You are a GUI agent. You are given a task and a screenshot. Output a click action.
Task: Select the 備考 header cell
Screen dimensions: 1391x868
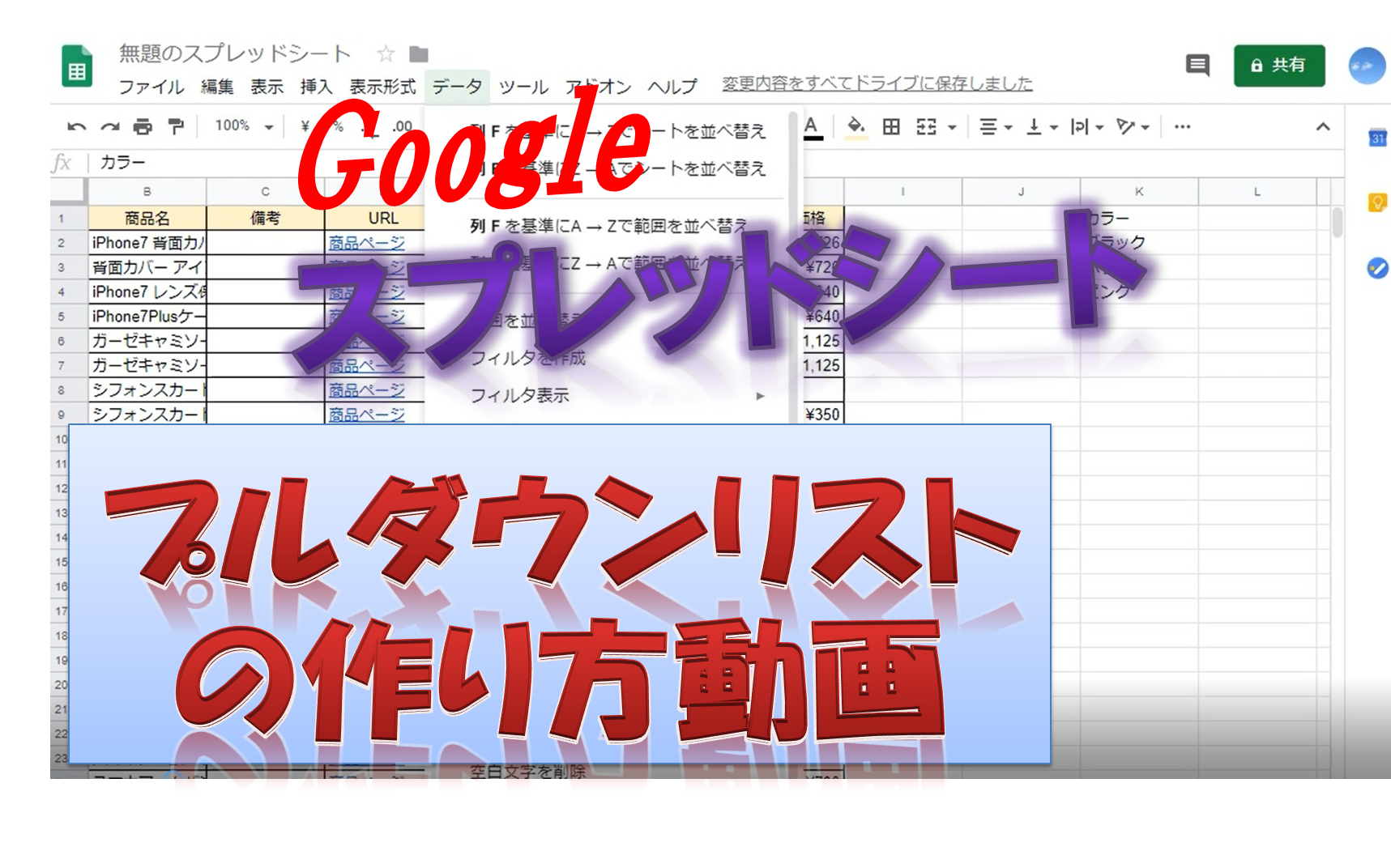click(x=266, y=219)
